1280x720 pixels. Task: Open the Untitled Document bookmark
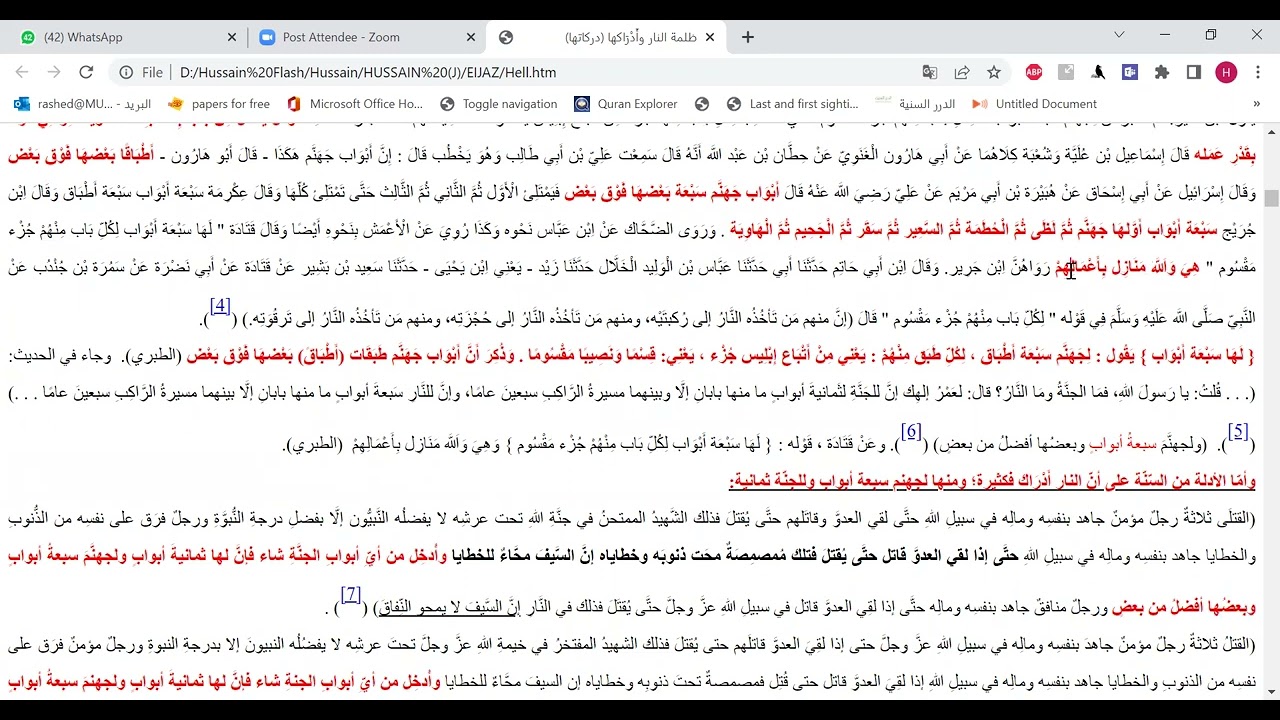(x=1034, y=104)
